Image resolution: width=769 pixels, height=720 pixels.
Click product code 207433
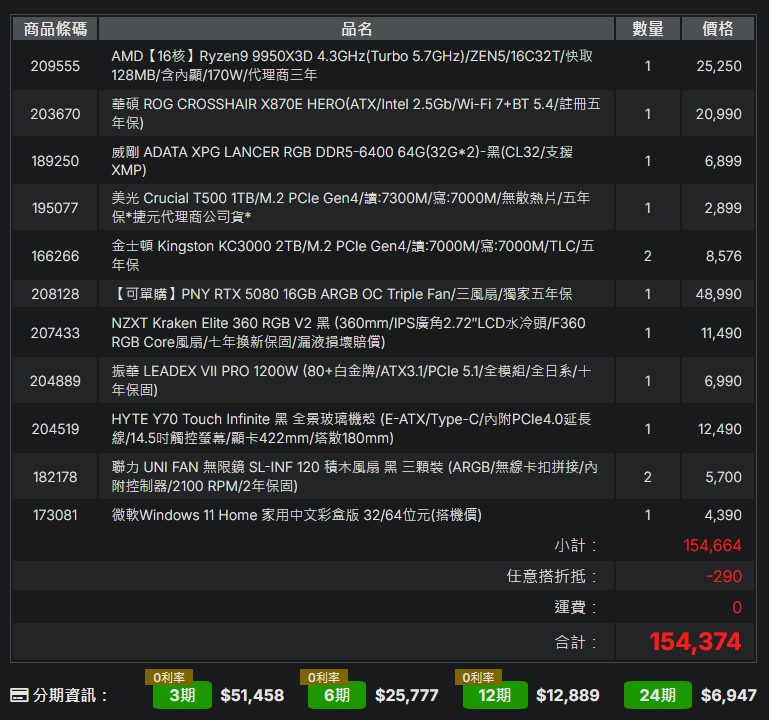pyautogui.click(x=55, y=333)
